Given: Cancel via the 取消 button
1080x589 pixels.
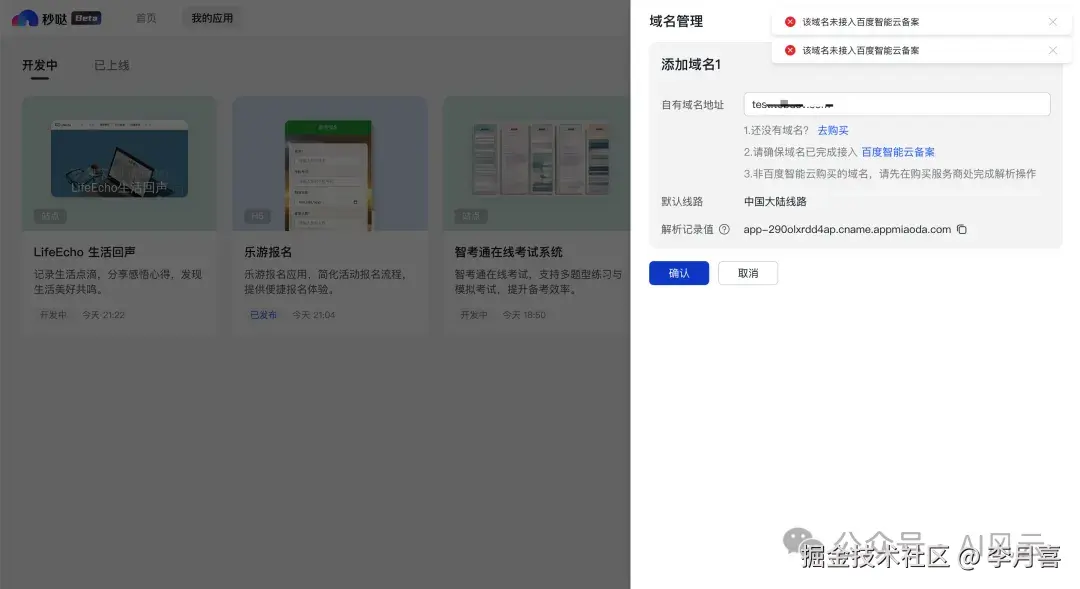Looking at the screenshot, I should pyautogui.click(x=748, y=272).
